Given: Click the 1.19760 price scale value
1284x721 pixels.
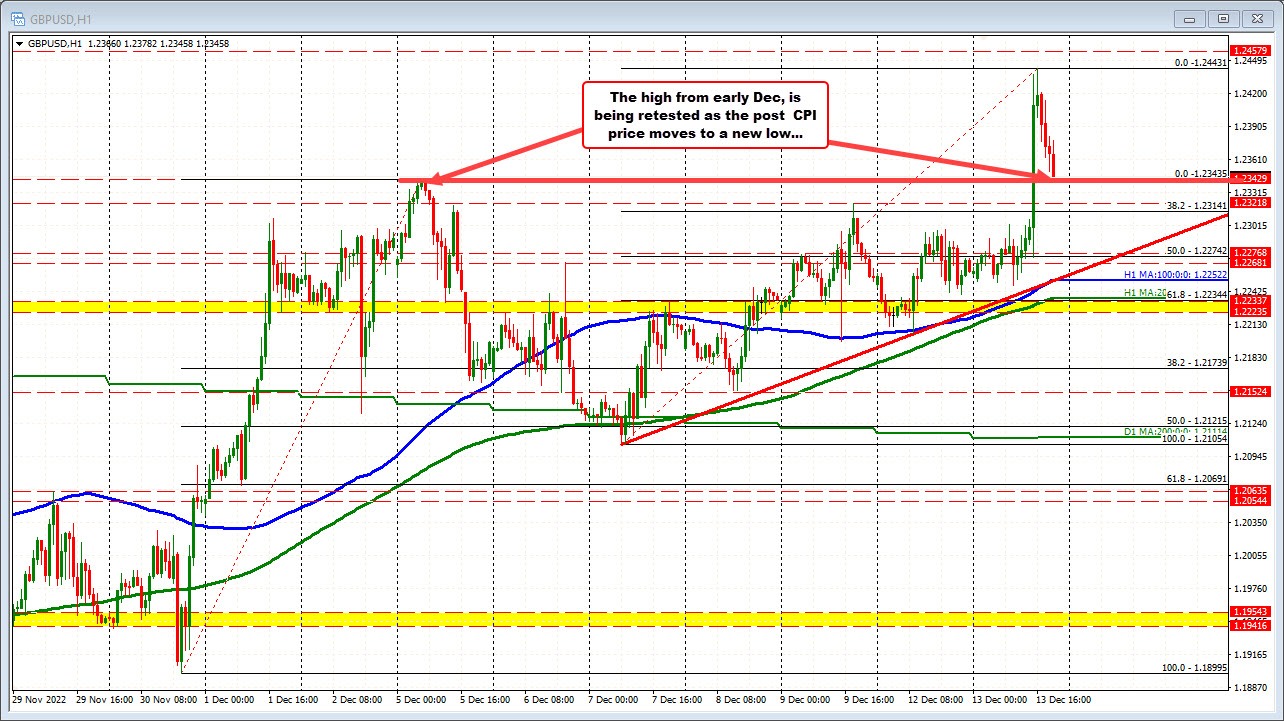Looking at the screenshot, I should point(1251,588).
